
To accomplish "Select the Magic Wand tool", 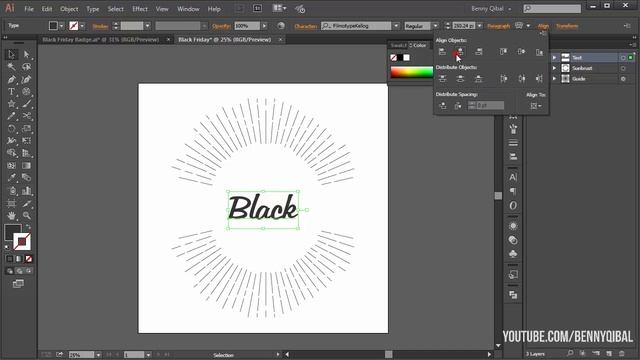I will [11, 67].
